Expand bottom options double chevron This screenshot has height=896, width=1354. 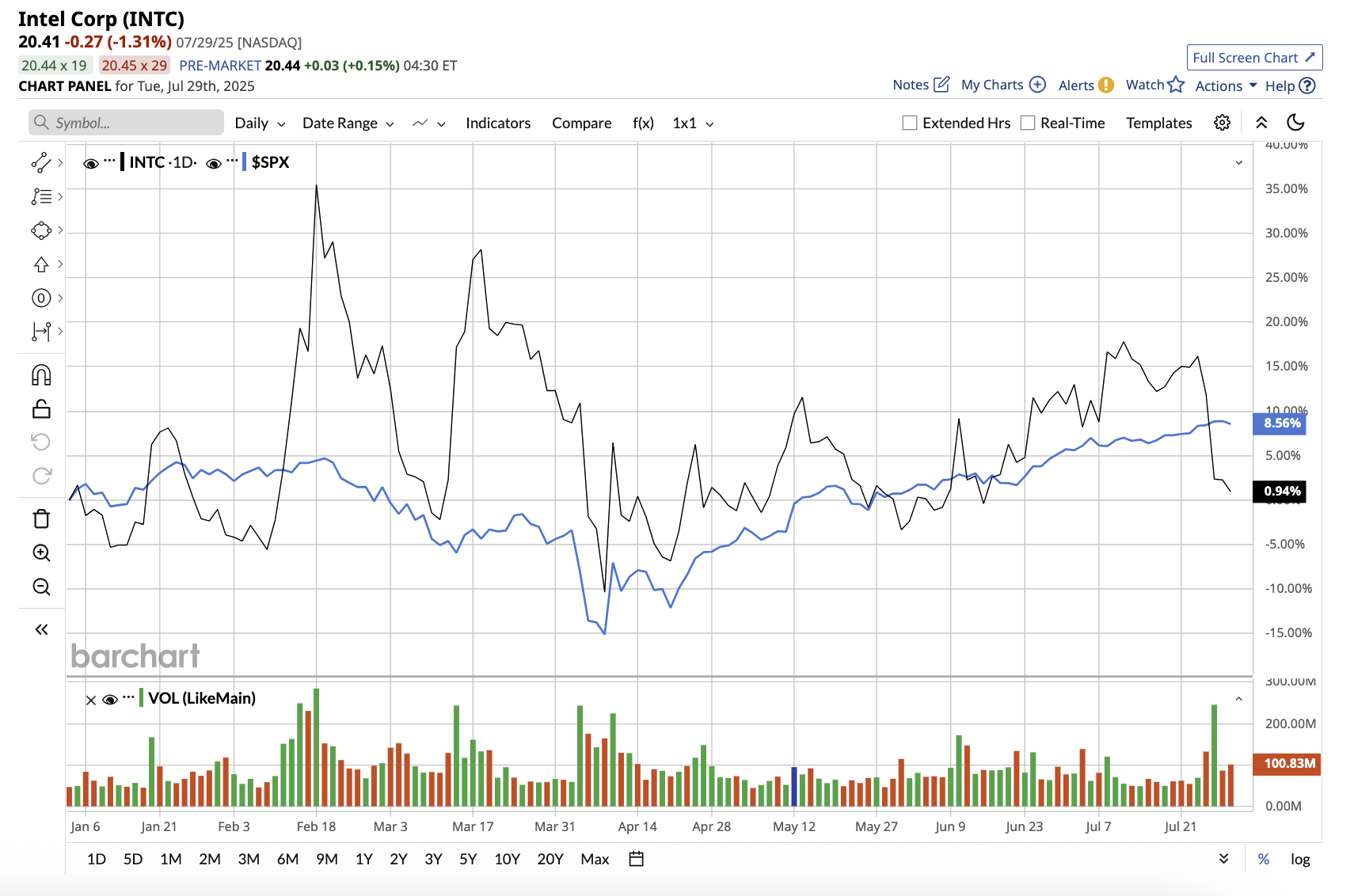click(x=1223, y=859)
